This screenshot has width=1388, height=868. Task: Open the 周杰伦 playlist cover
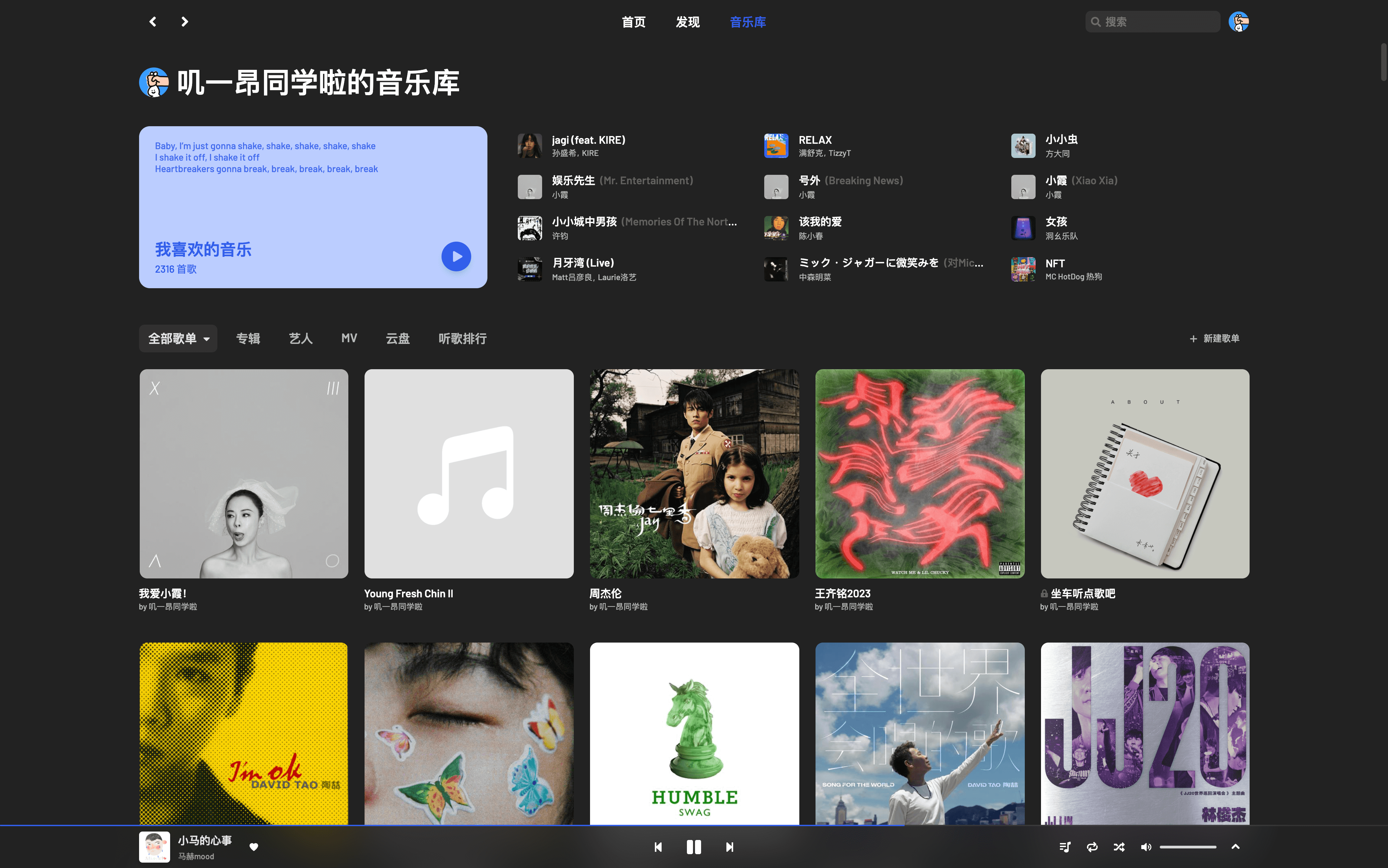pyautogui.click(x=694, y=473)
